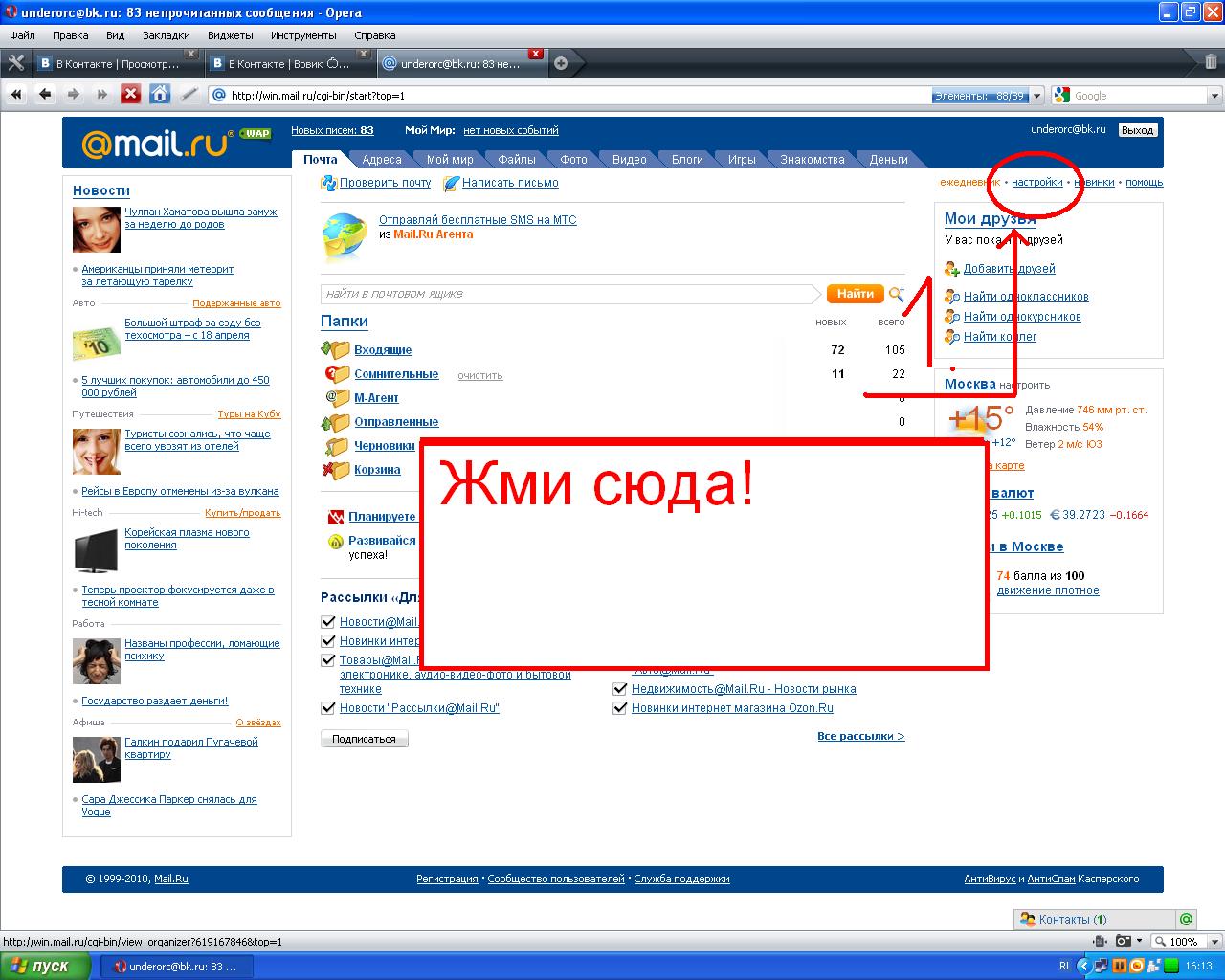Click the Сомнительные folder icon
The width and height of the screenshot is (1225, 980).
[337, 374]
